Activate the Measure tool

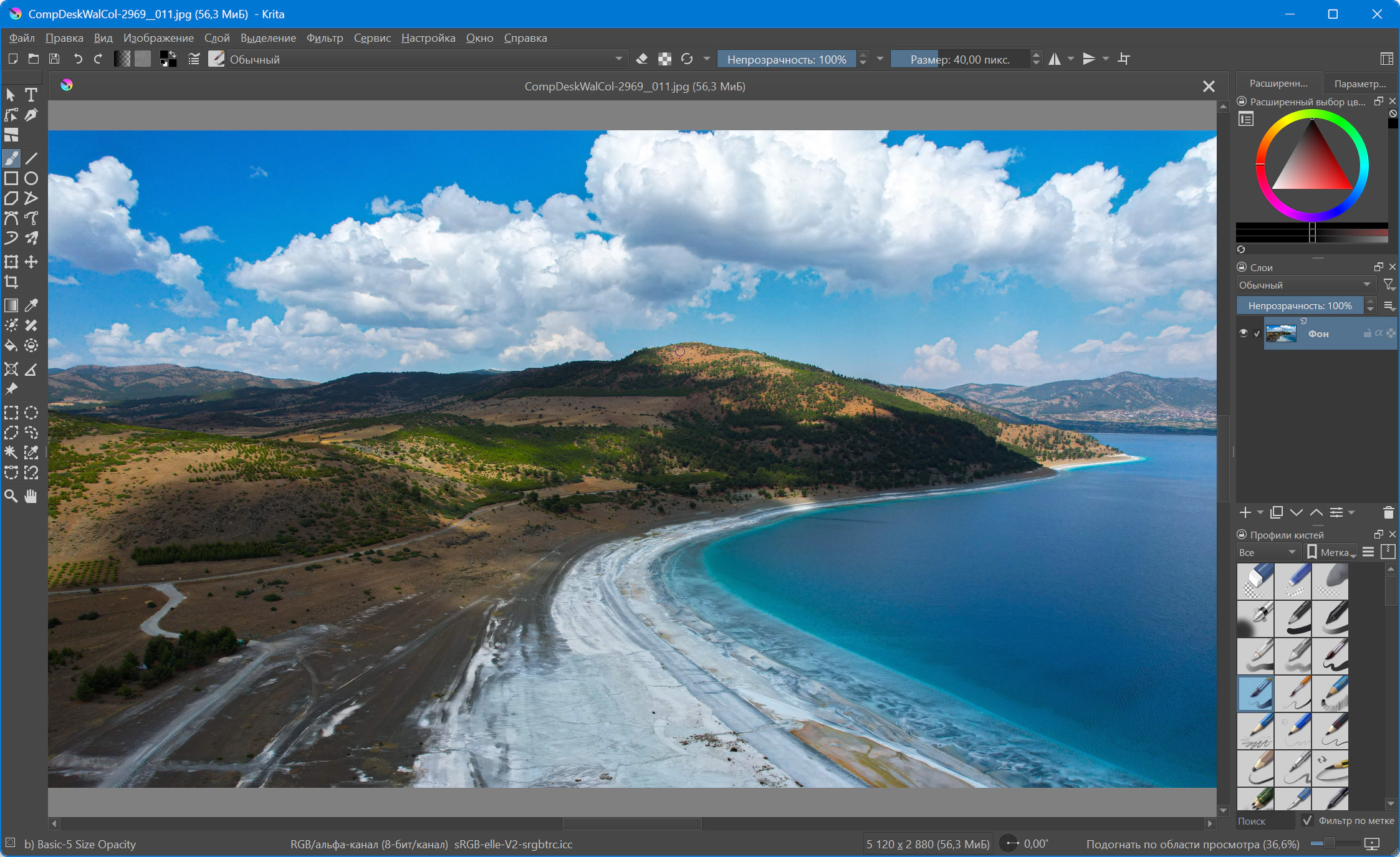point(31,369)
